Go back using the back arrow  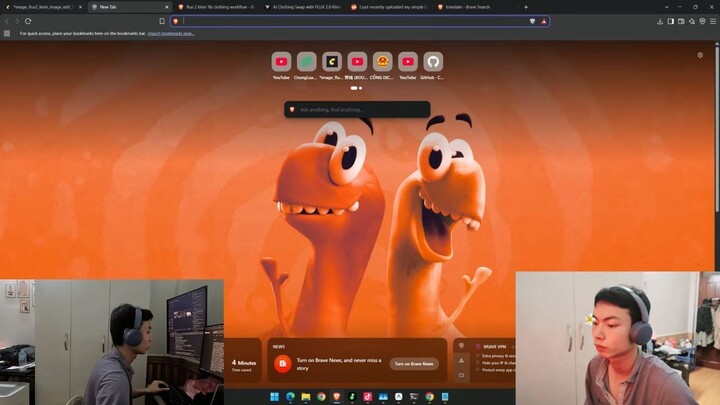7,21
